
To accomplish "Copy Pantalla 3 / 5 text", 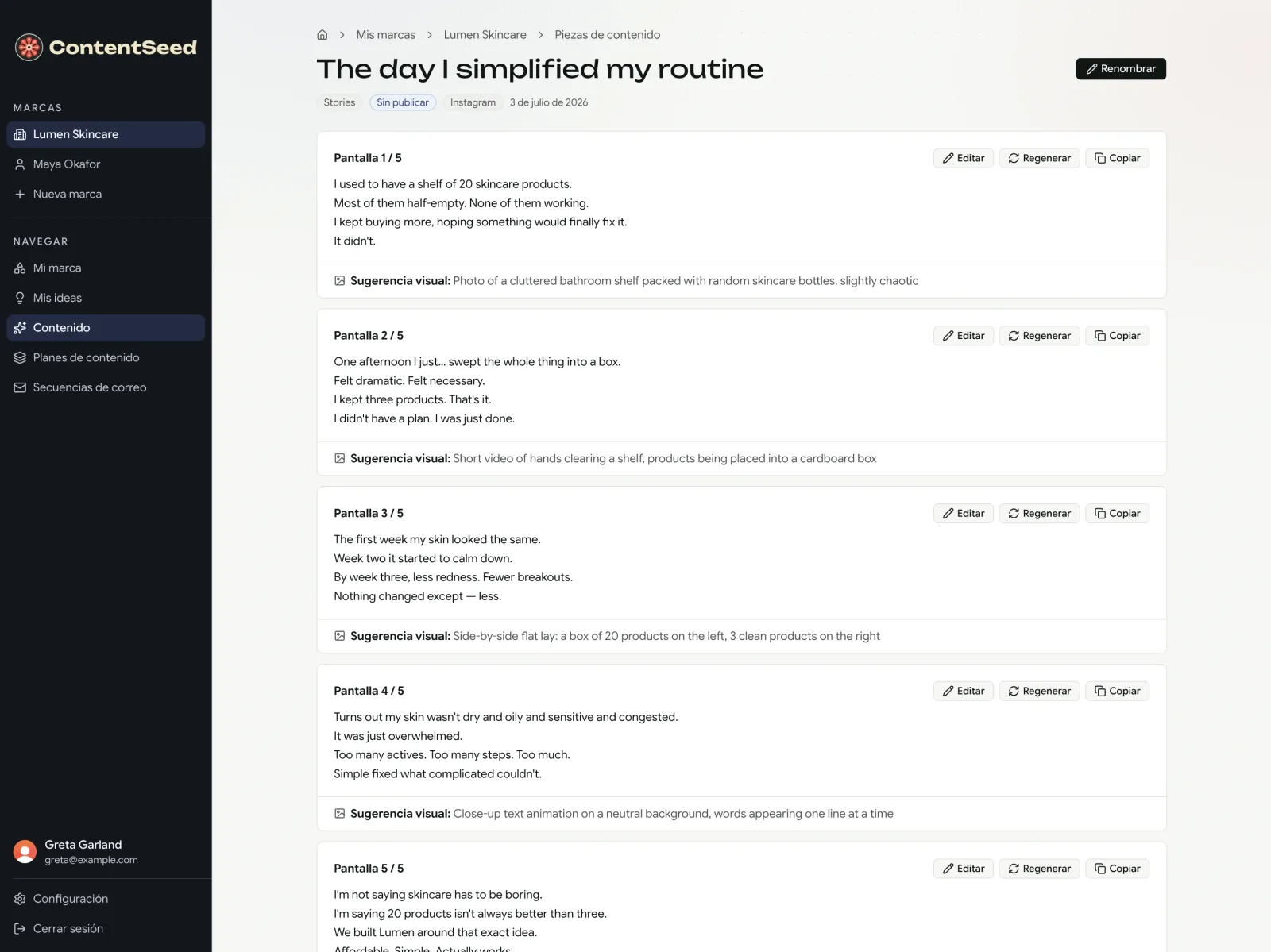I will [1117, 514].
